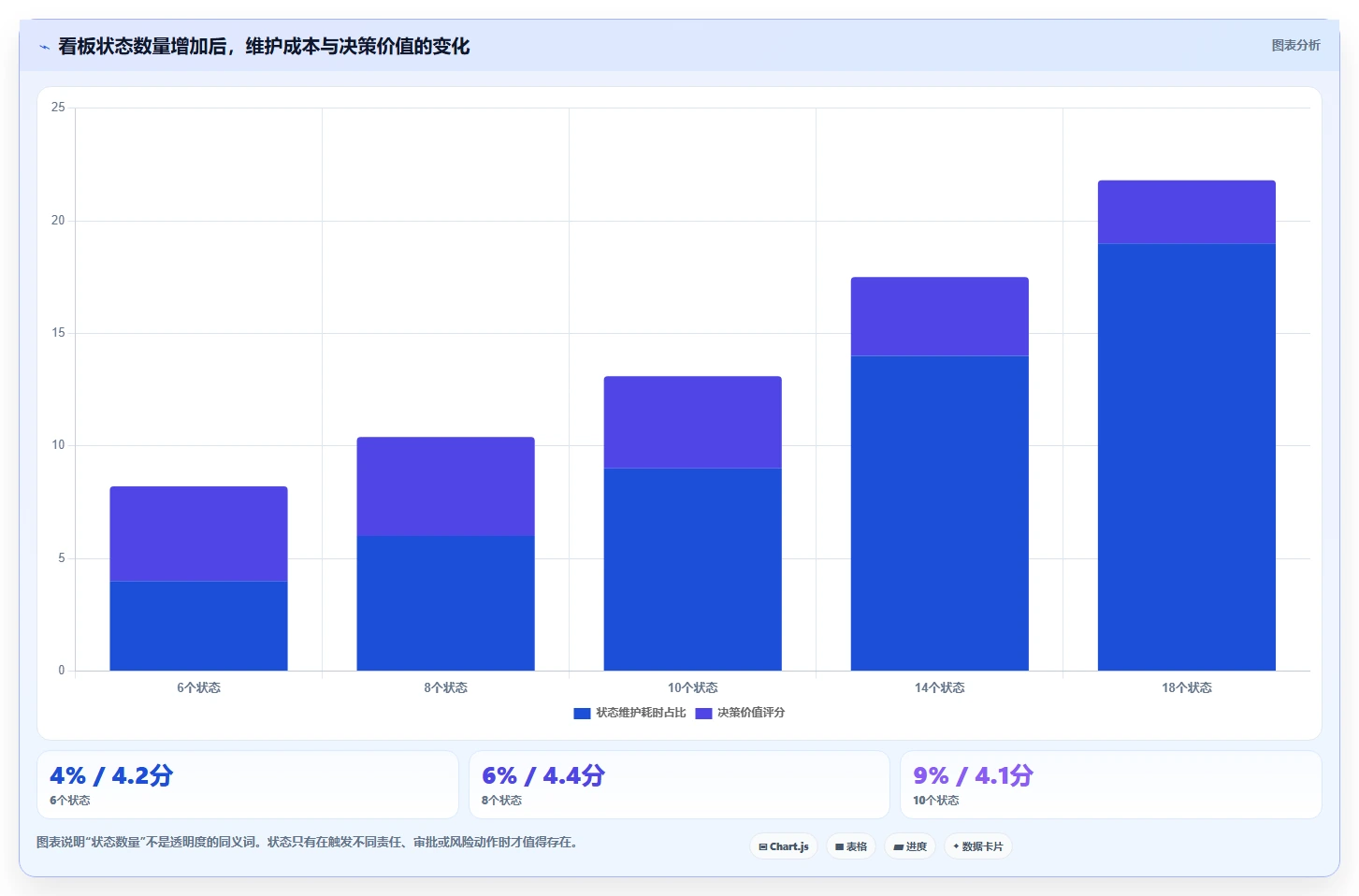Viewport: 1359px width, 896px height.
Task: Click the y-axis tick value 15
Action: point(58,333)
